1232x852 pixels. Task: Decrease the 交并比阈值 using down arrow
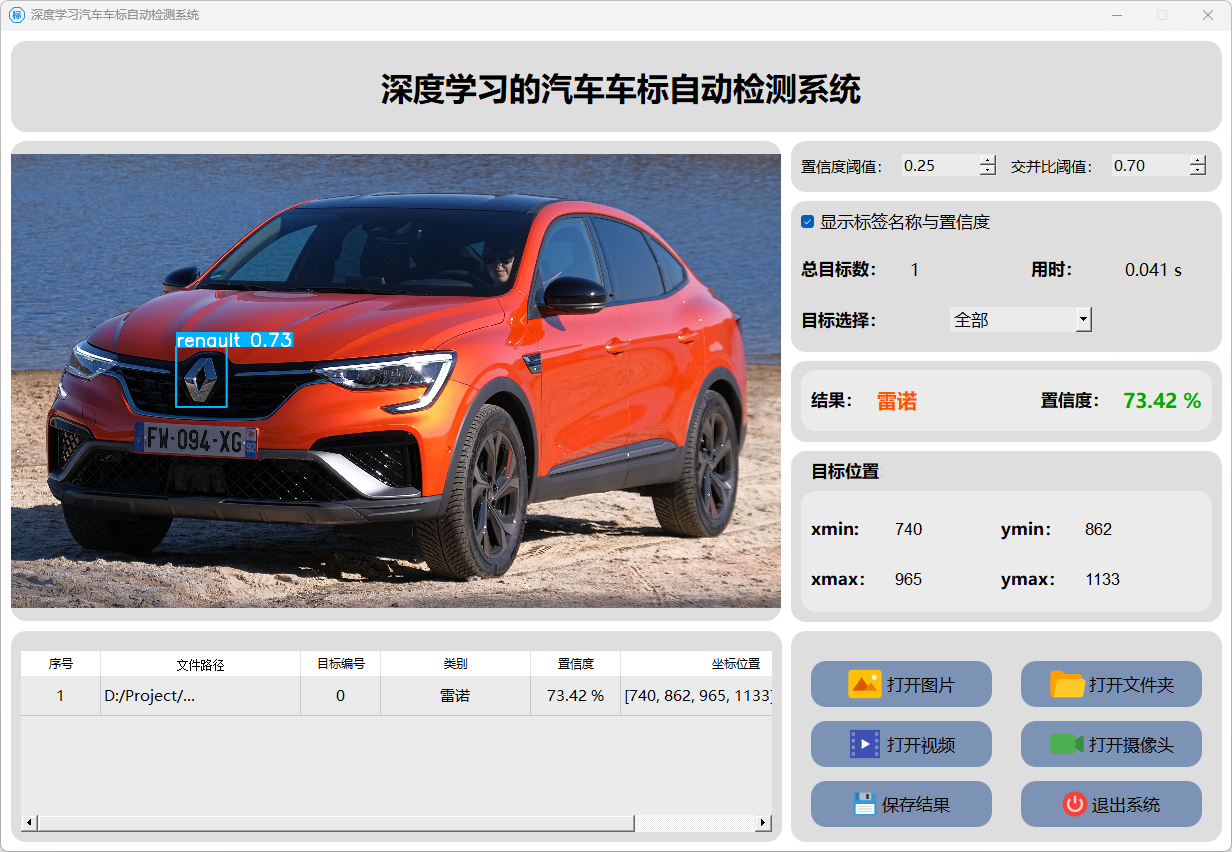point(1198,171)
